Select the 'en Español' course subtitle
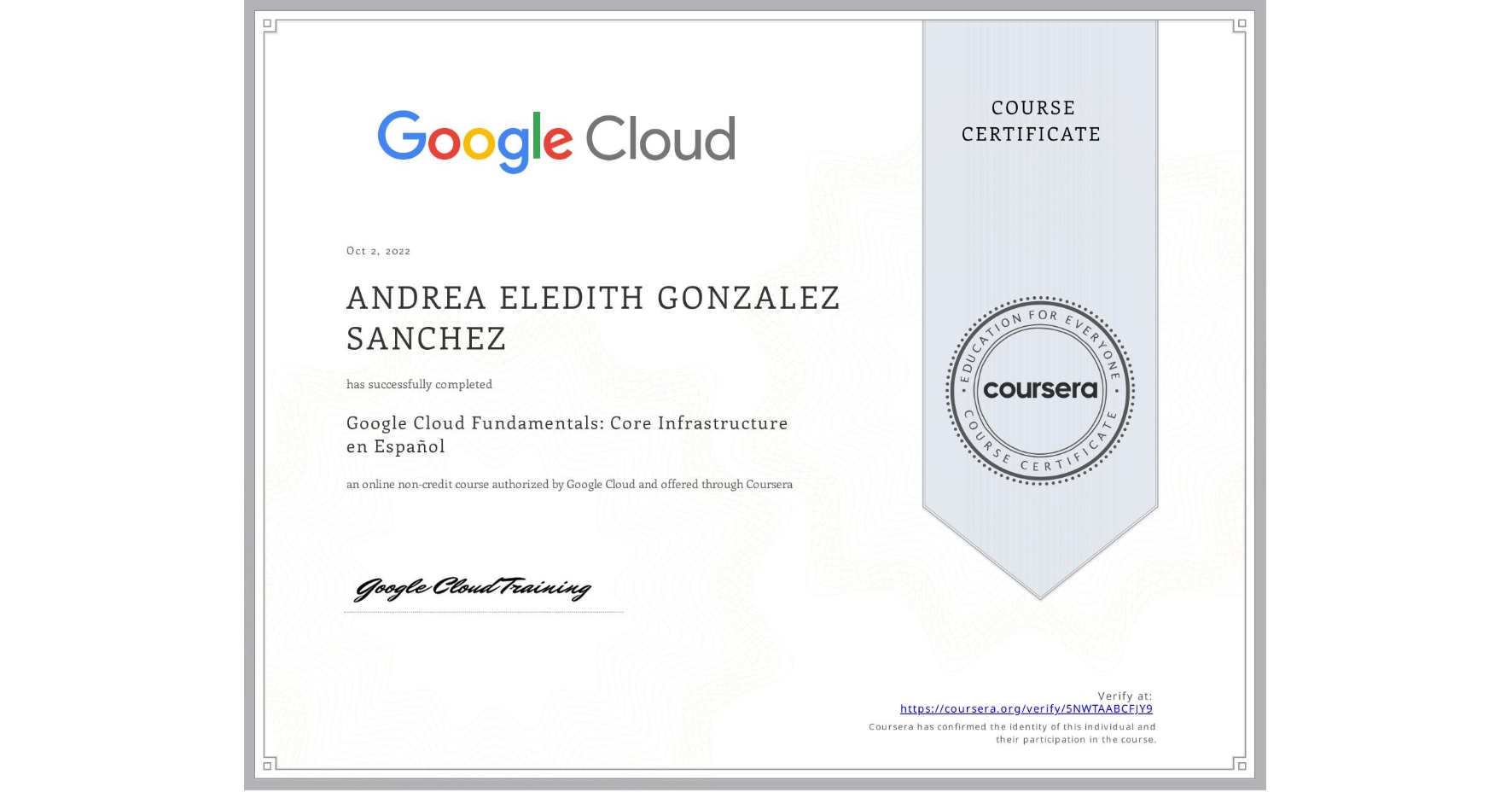 [395, 446]
